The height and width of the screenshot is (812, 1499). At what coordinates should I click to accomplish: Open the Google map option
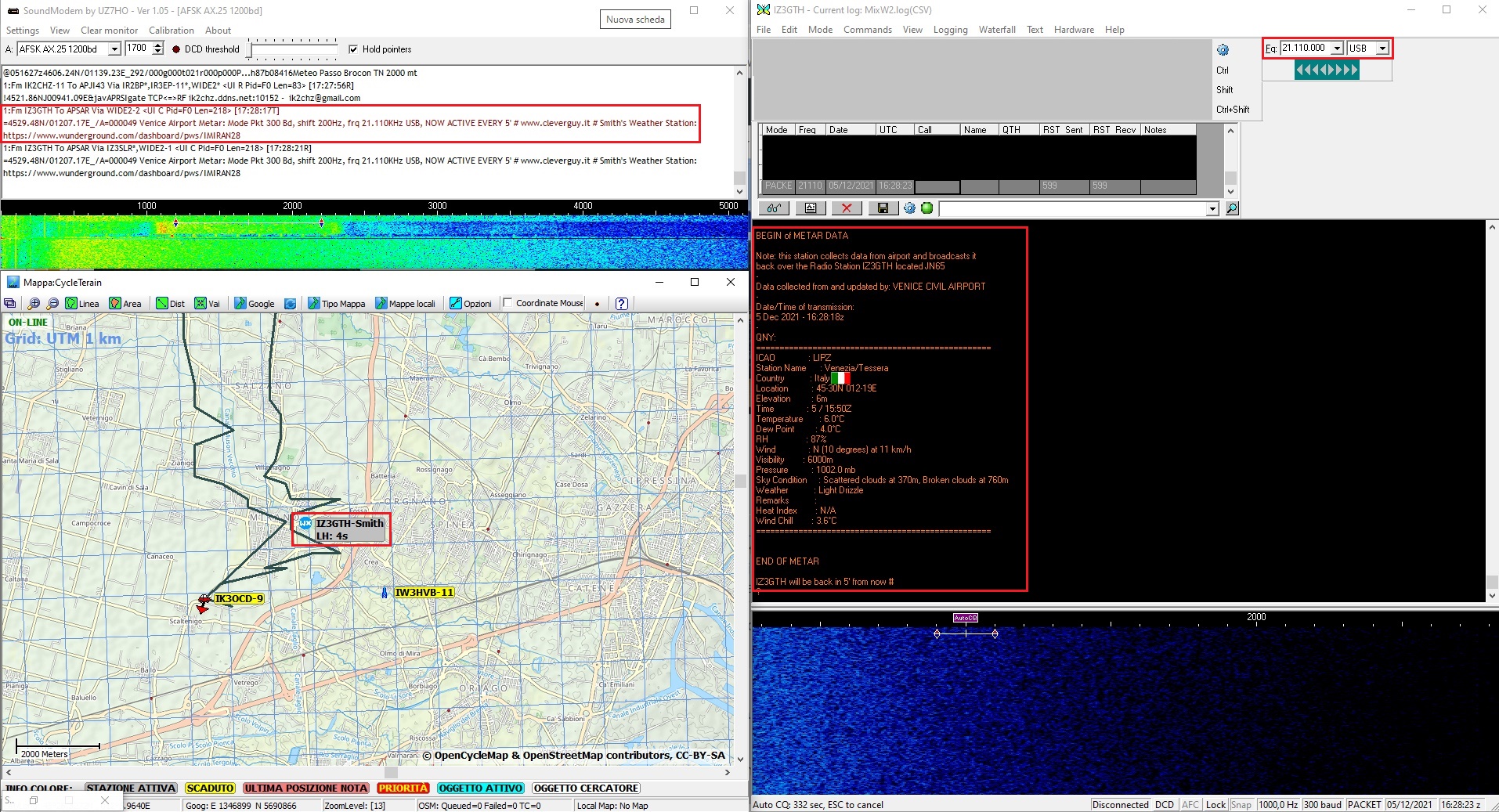tap(255, 304)
